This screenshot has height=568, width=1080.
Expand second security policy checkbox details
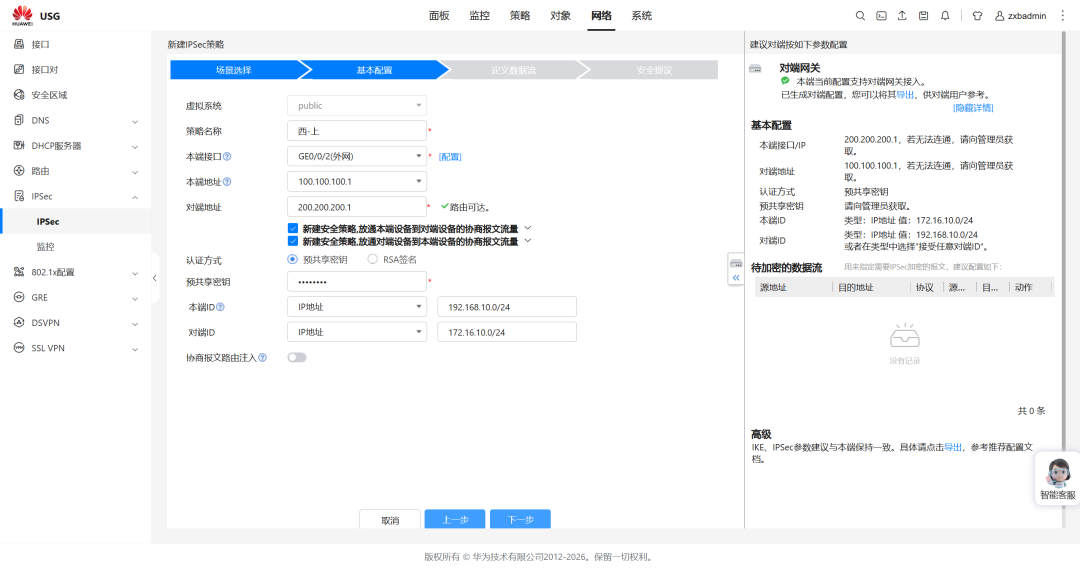(528, 241)
